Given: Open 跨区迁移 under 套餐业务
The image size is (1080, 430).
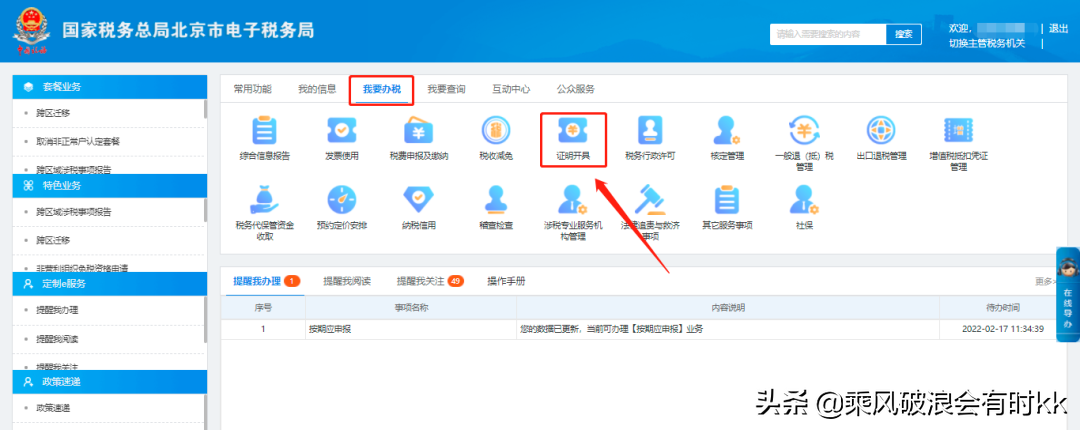Looking at the screenshot, I should click(x=54, y=113).
